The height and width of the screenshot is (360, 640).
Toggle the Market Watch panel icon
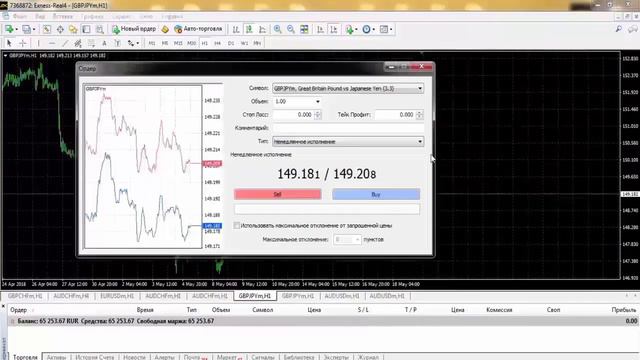click(47, 29)
